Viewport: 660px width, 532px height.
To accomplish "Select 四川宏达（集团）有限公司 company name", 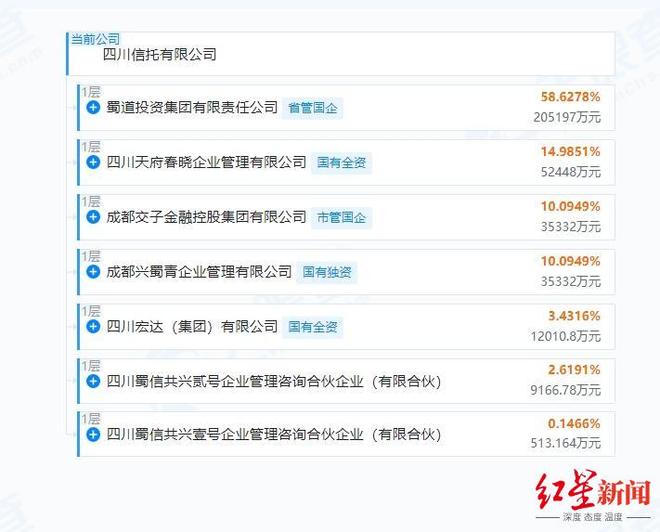I will pyautogui.click(x=191, y=326).
